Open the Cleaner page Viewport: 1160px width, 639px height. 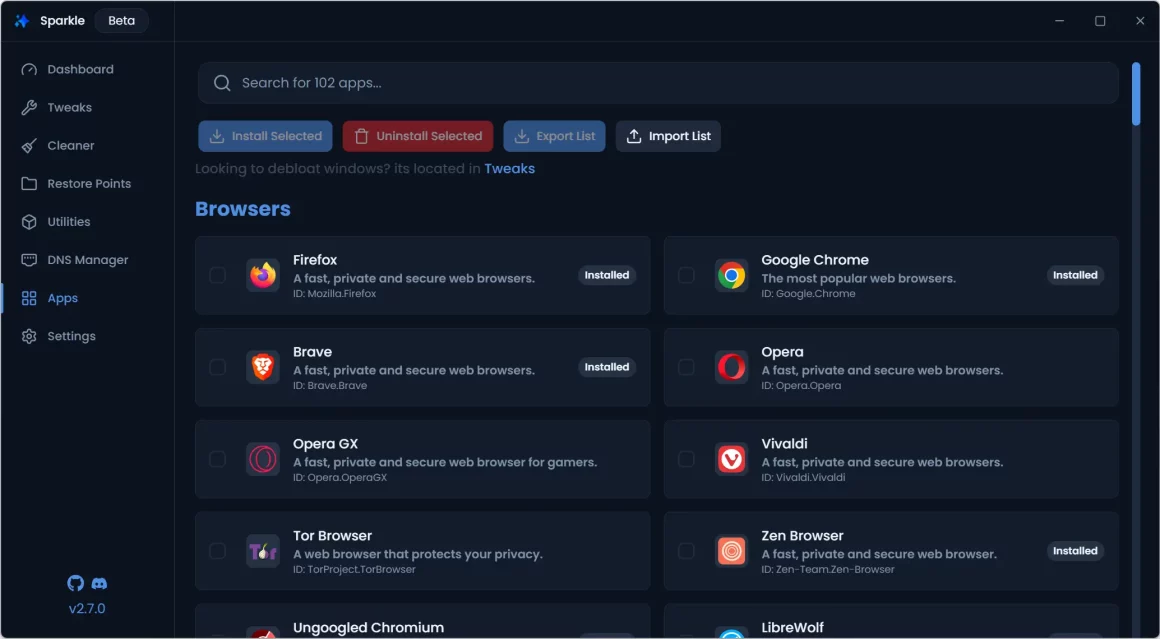click(71, 145)
